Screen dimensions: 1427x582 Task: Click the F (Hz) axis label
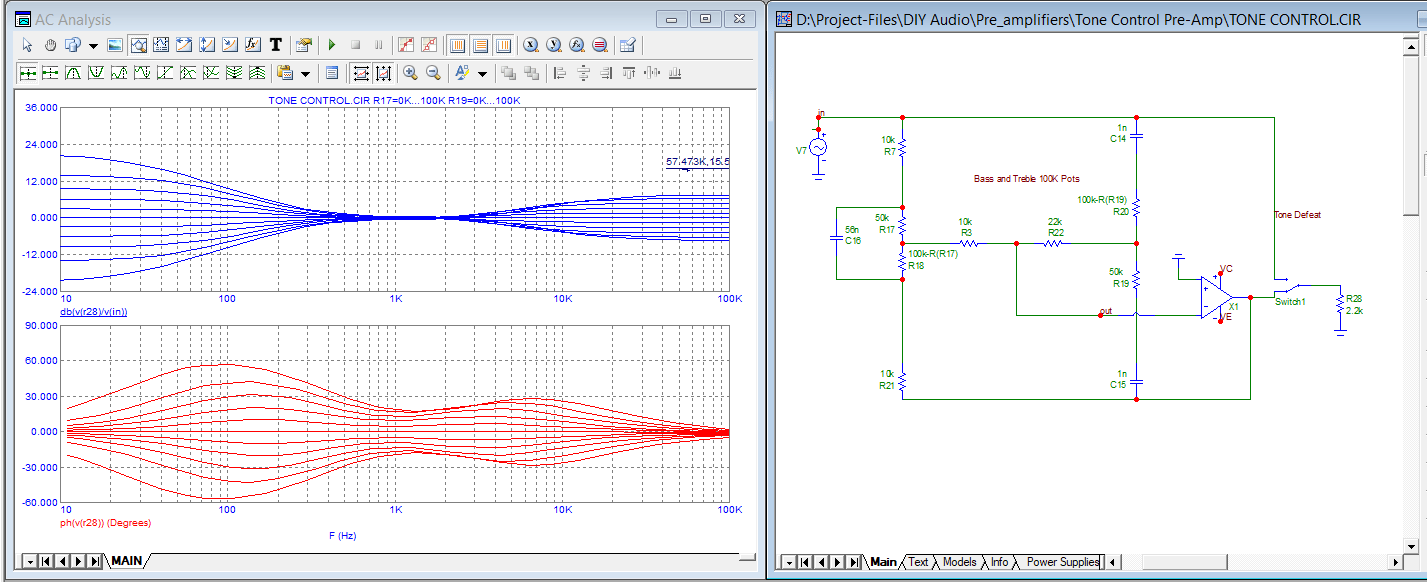(342, 536)
